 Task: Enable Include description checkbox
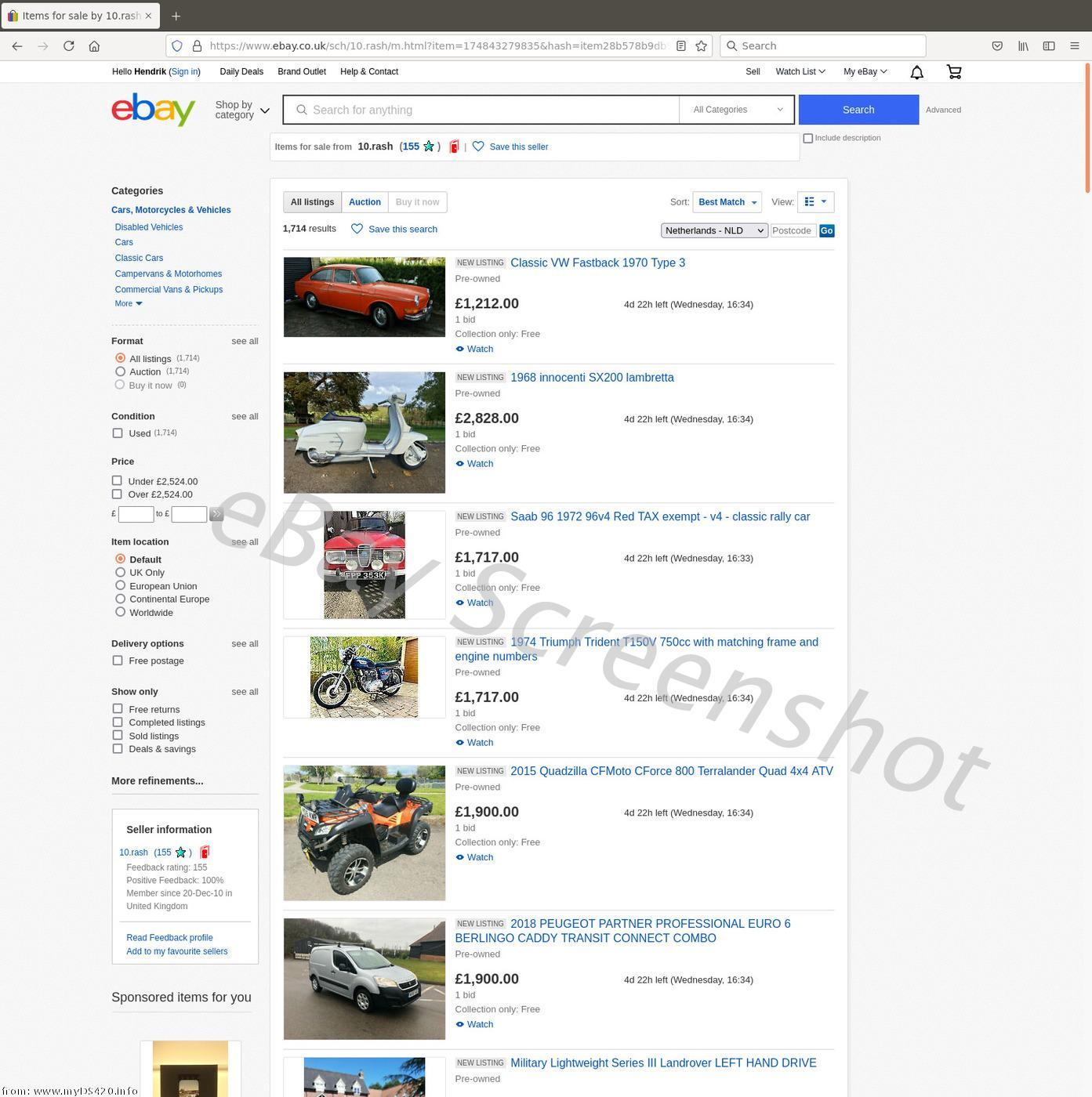(x=807, y=139)
